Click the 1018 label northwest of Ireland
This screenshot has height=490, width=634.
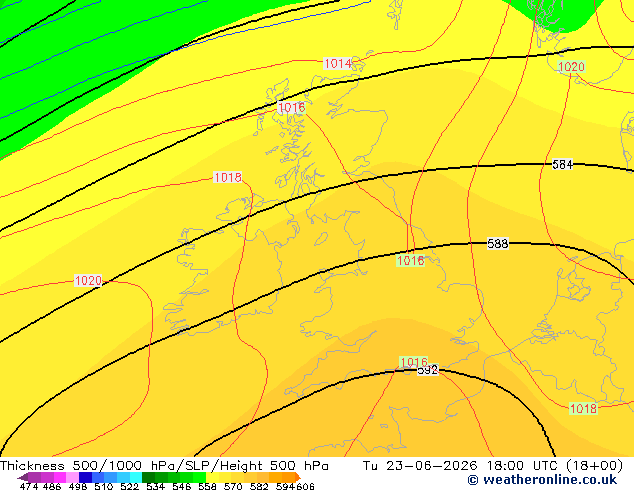click(x=228, y=177)
